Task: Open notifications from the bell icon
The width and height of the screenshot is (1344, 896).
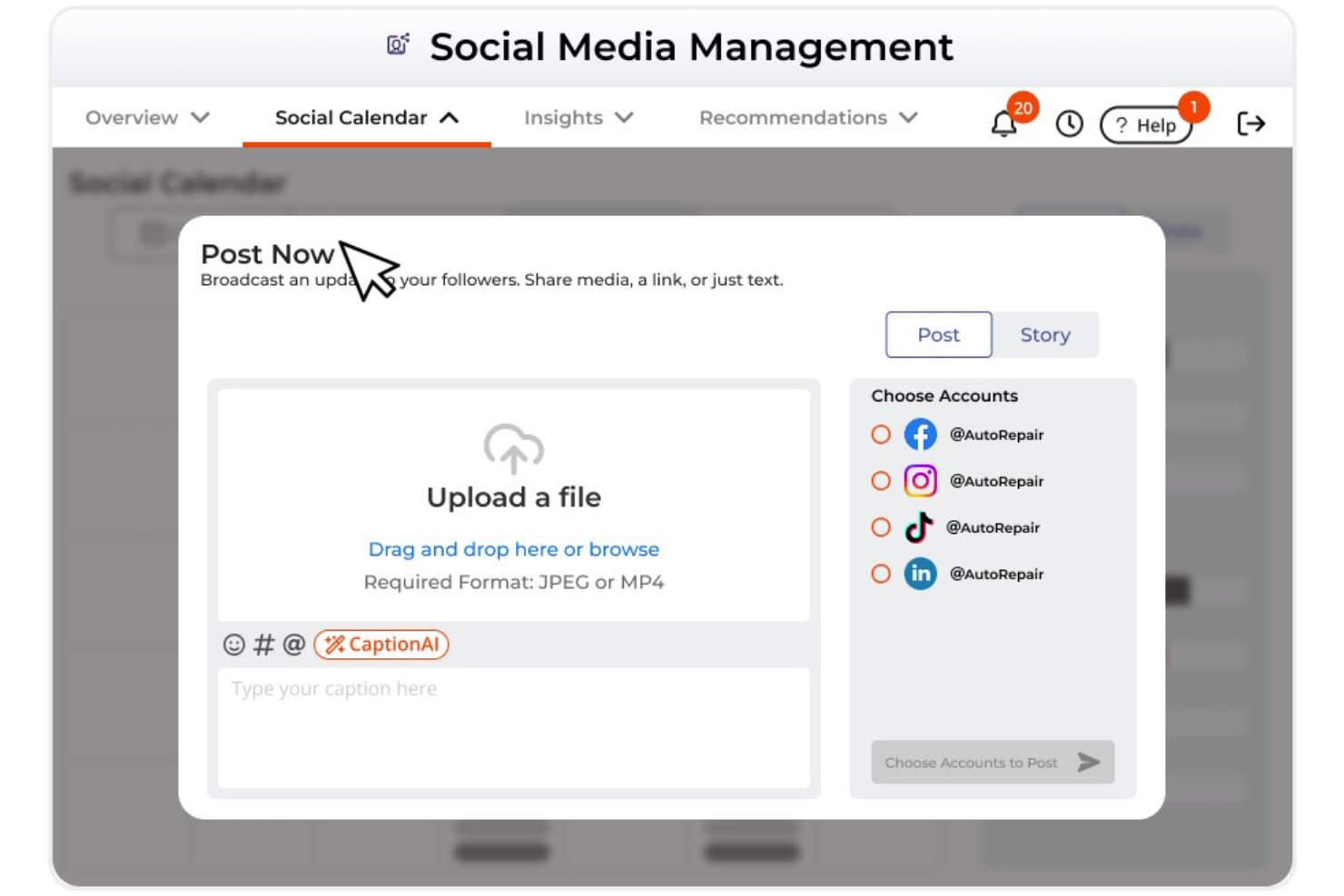Action: coord(1004,123)
